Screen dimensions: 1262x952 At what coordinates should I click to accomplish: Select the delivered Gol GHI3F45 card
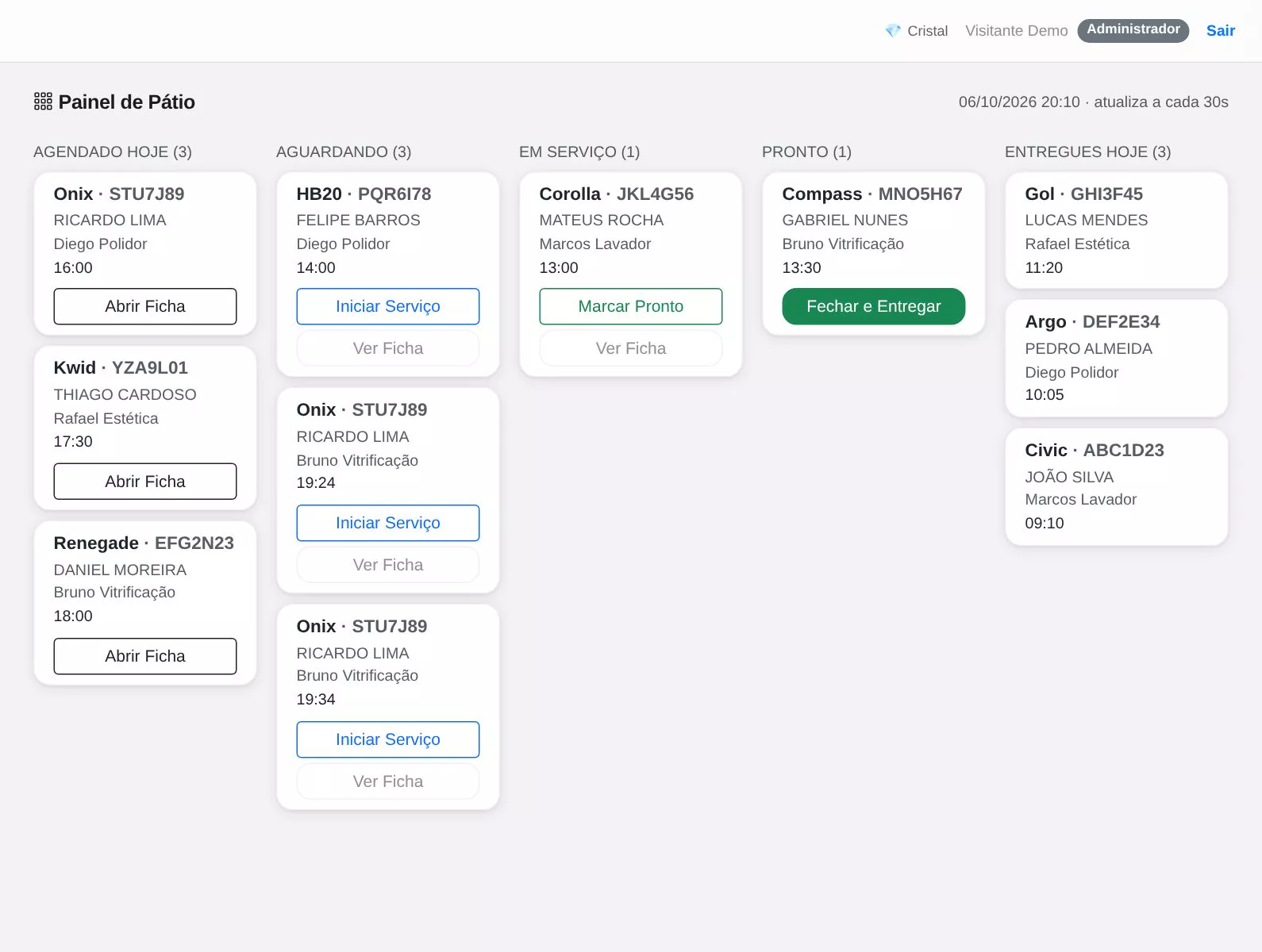click(x=1117, y=231)
